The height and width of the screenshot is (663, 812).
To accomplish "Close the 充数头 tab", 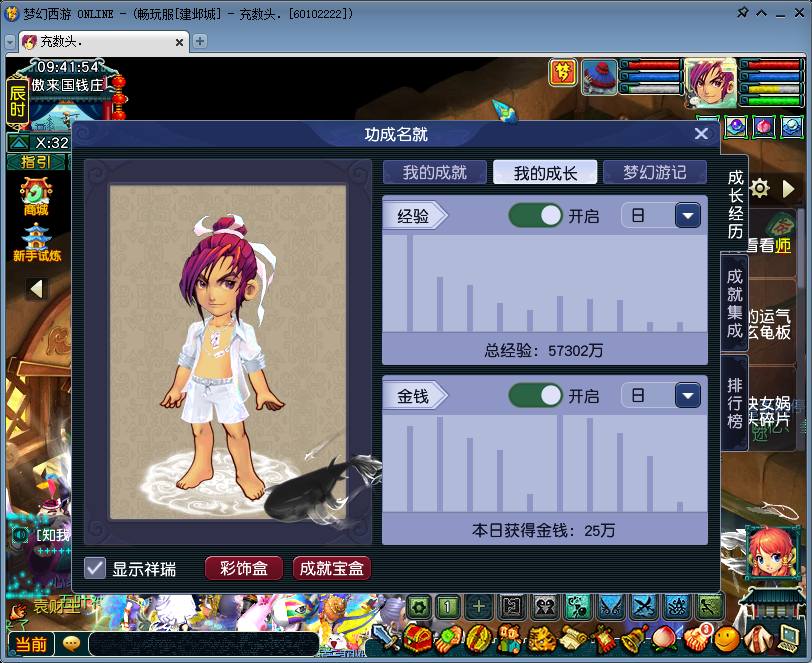I will pos(179,42).
